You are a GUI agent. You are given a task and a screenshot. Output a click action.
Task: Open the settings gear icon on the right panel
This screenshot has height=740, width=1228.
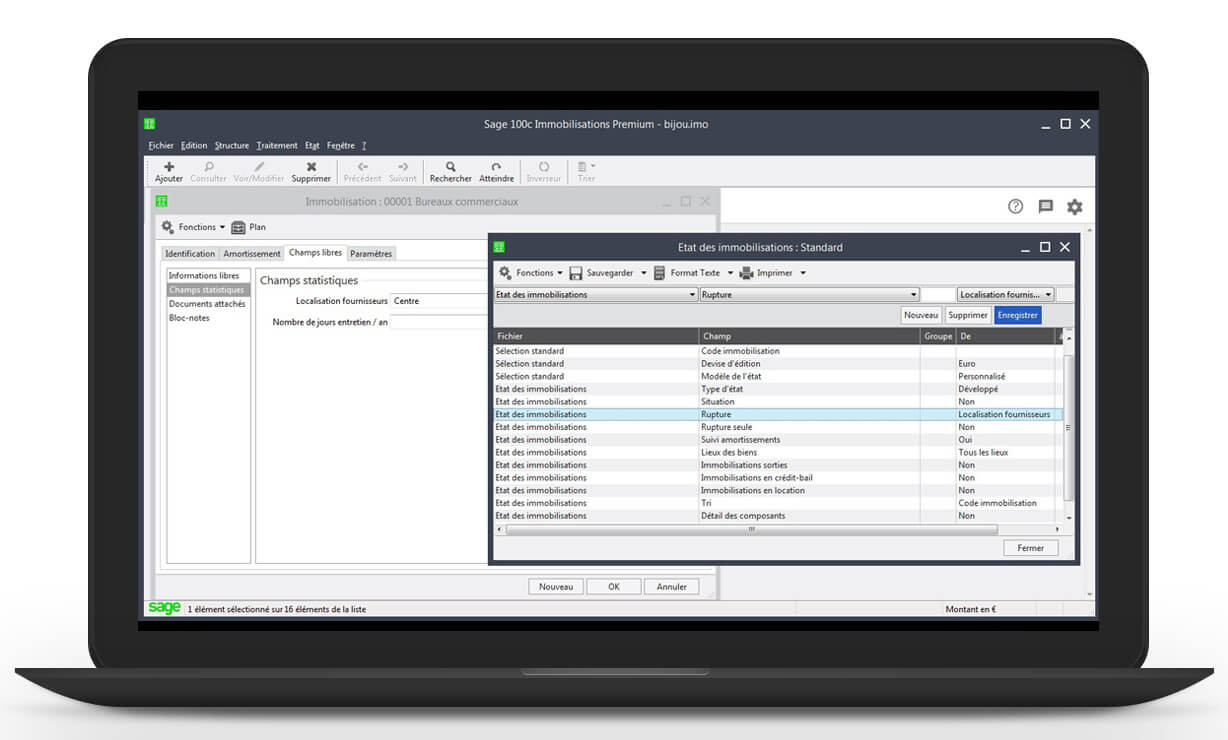pyautogui.click(x=1075, y=207)
